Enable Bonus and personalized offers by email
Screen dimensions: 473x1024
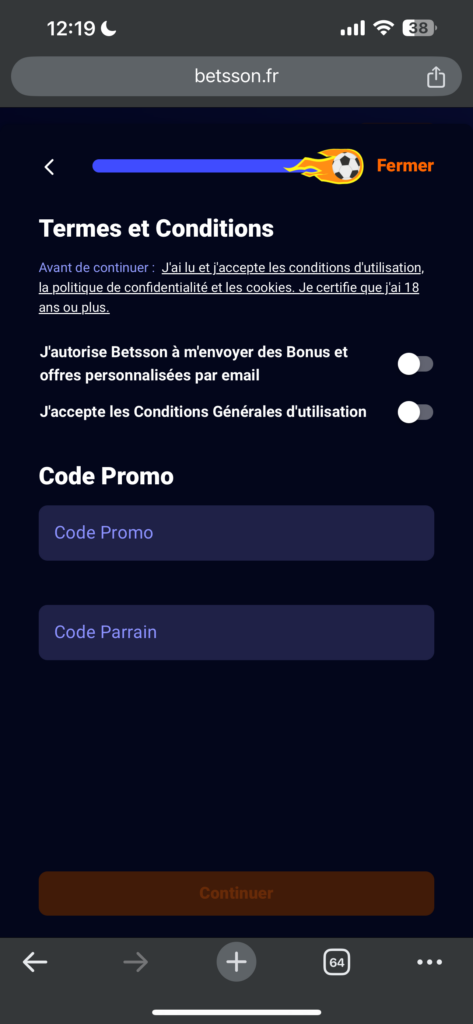(416, 364)
